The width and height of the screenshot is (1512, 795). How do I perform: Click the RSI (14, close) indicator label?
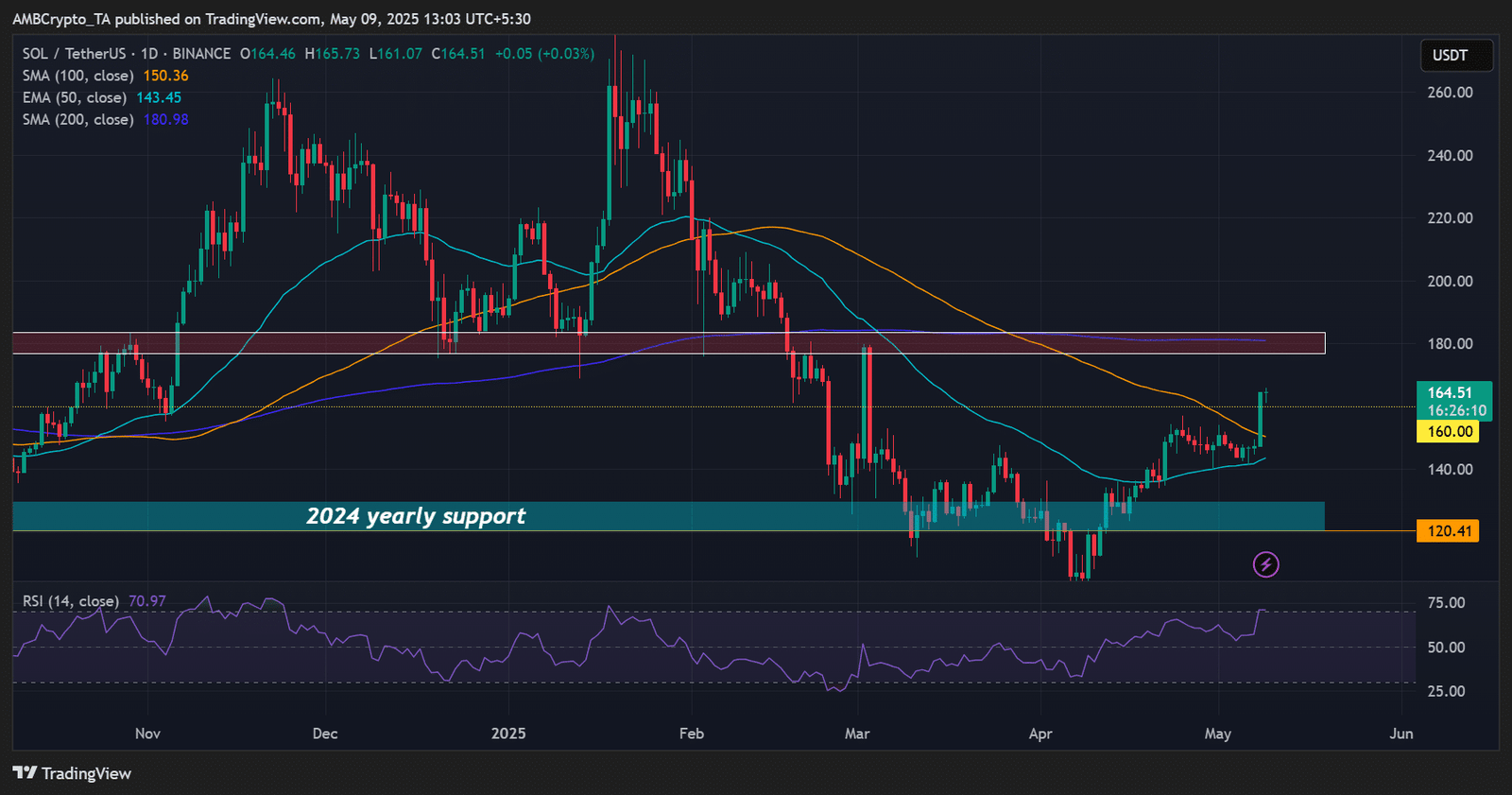(x=71, y=601)
